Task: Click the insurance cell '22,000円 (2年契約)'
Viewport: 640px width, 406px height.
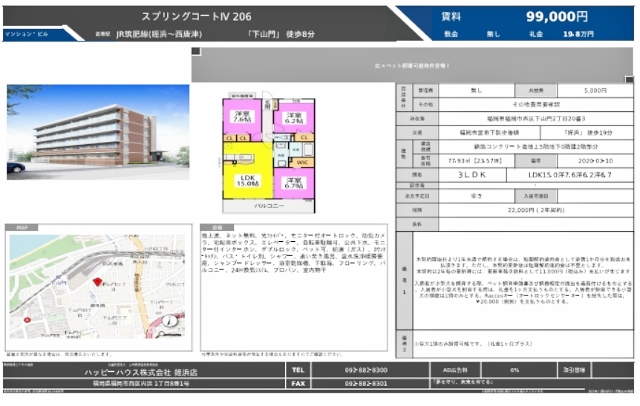Action: [x=536, y=210]
